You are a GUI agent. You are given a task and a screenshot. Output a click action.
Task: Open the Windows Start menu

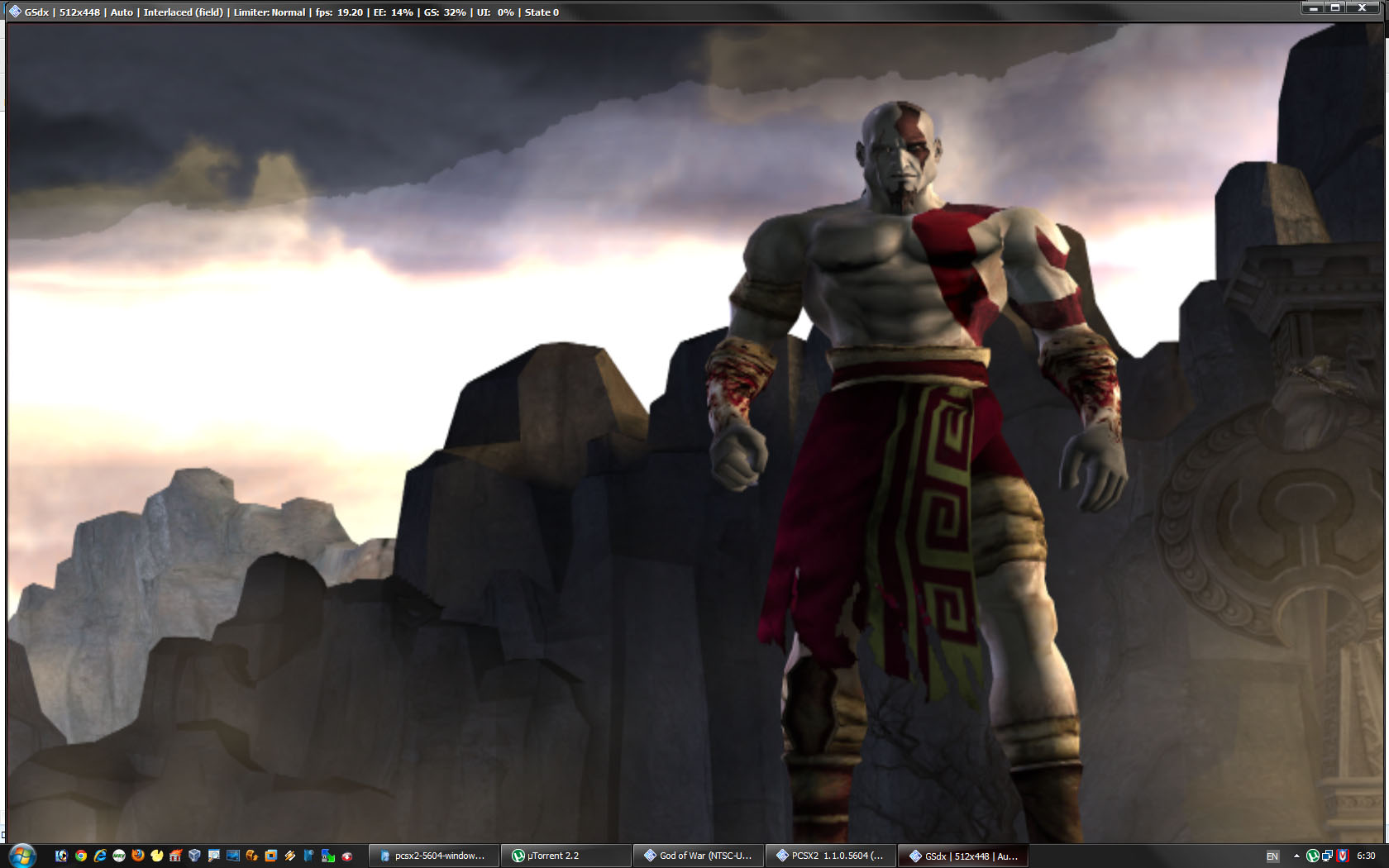pyautogui.click(x=22, y=856)
